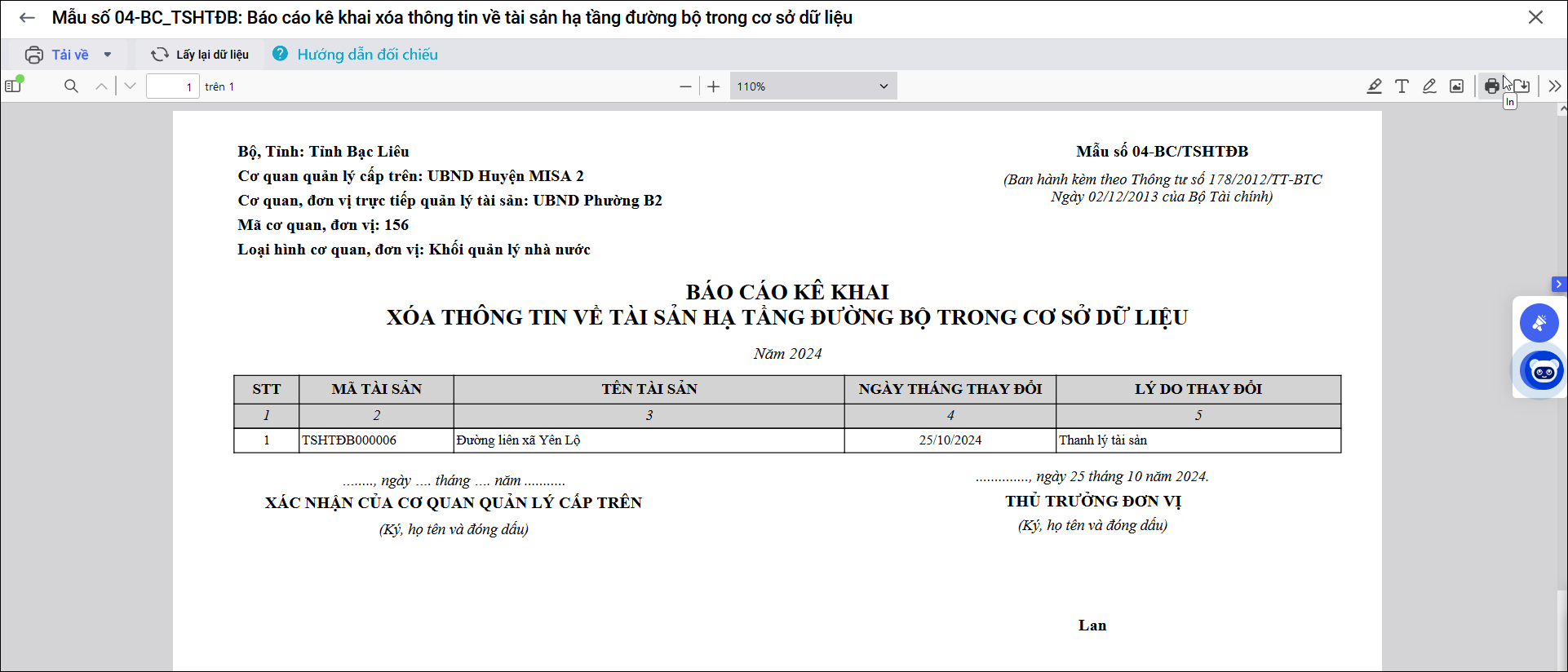The height and width of the screenshot is (672, 1568).
Task: Save the PDF with the download icon
Action: pyautogui.click(x=1521, y=86)
